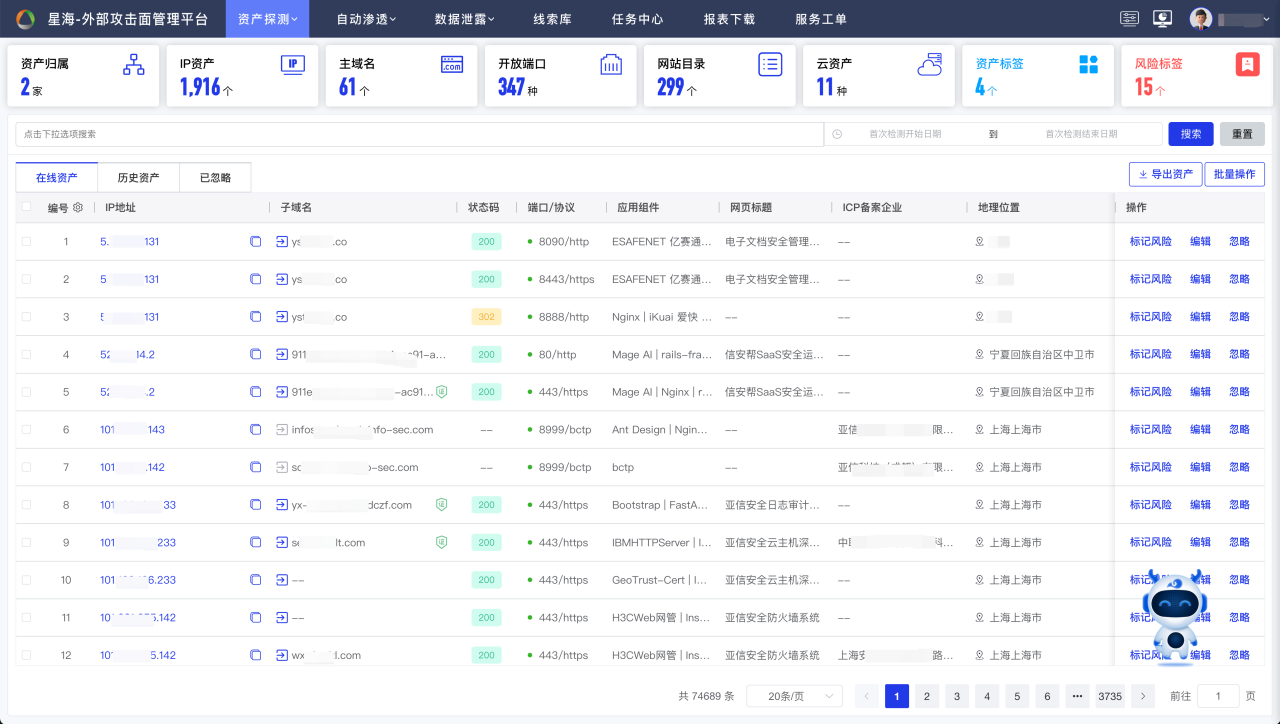Screen dimensions: 1280x724
Task: Click the 首次检测开始日期 date field
Action: coord(905,134)
